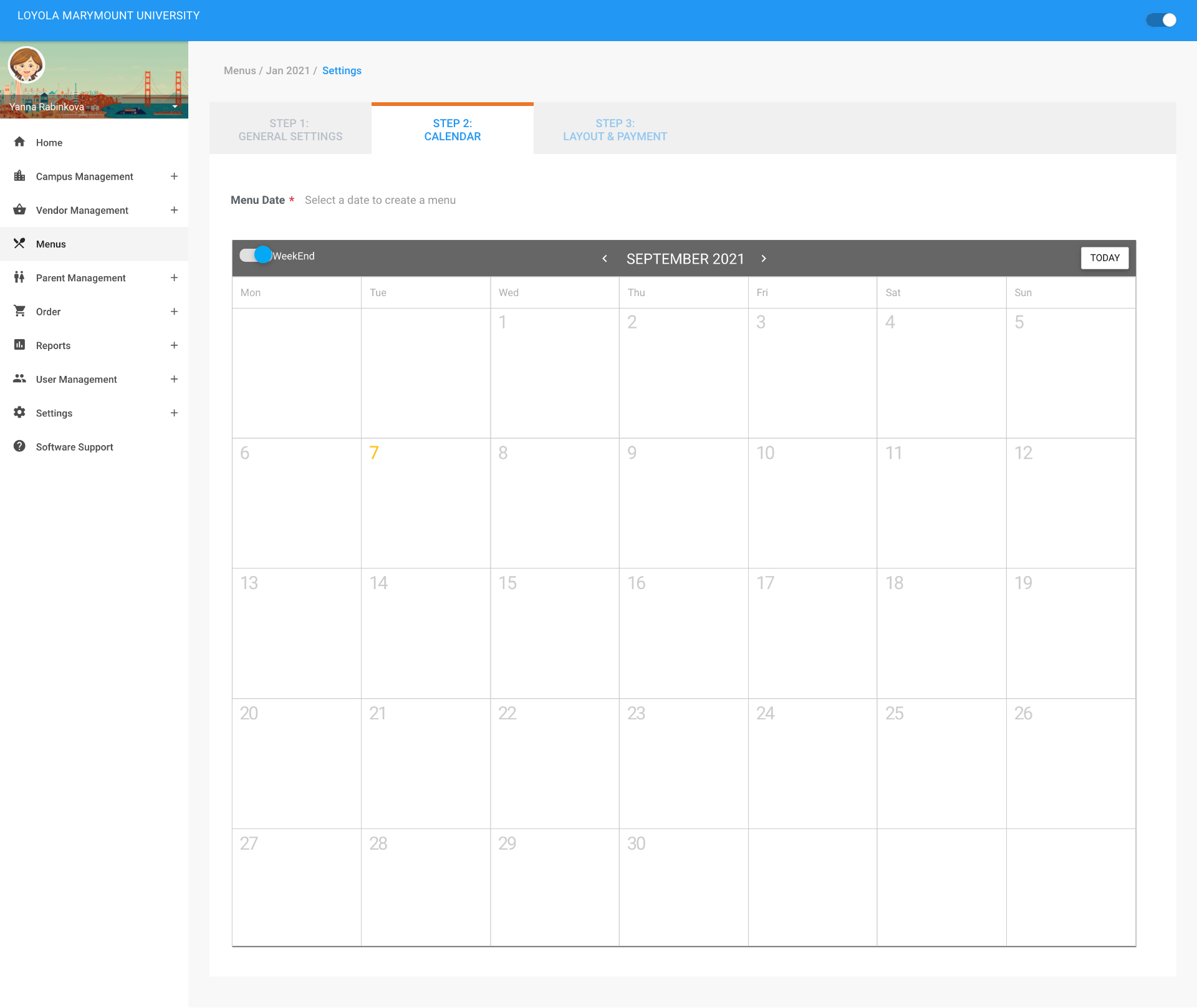This screenshot has height=1008, width=1197.
Task: Open Step 3 Layout & Payment tab
Action: [615, 130]
